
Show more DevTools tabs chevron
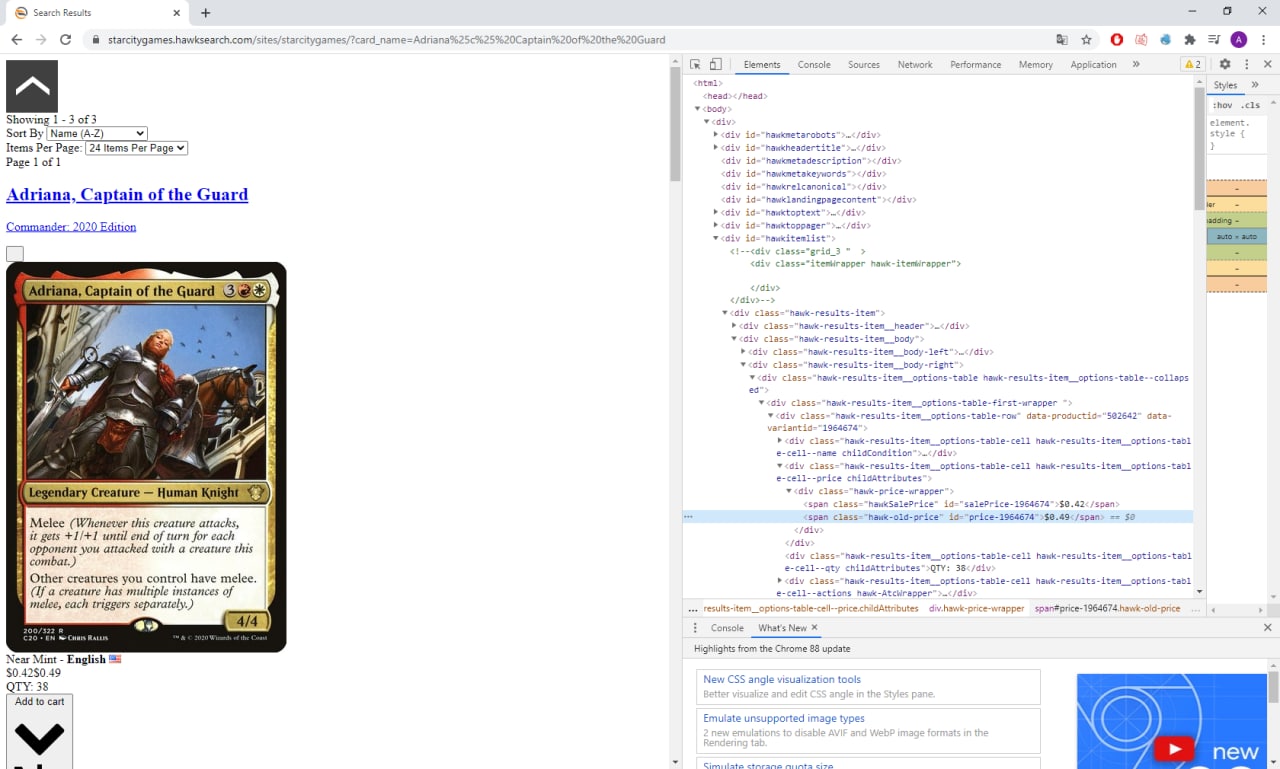[x=1136, y=64]
